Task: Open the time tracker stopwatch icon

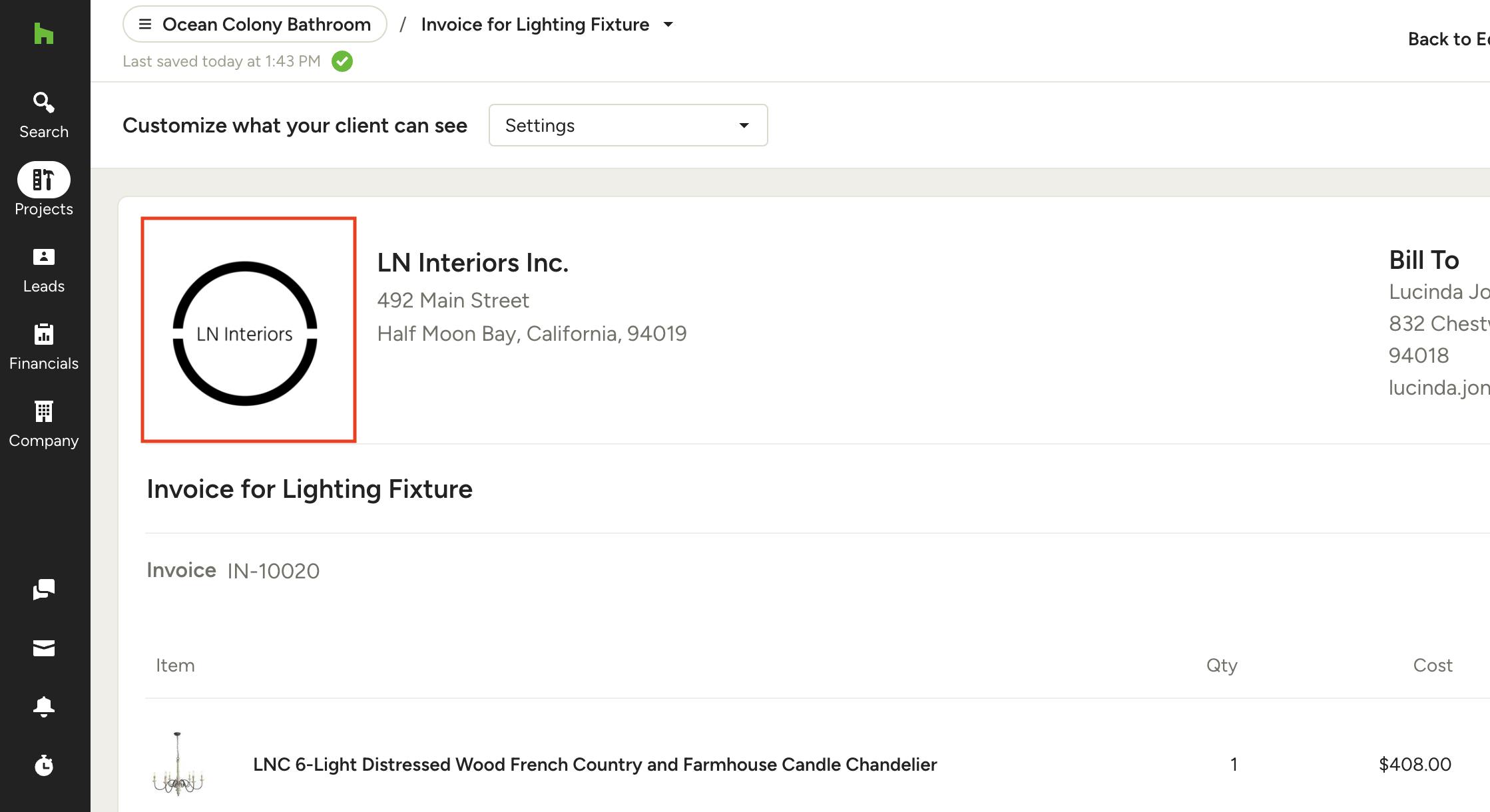Action: coord(44,765)
